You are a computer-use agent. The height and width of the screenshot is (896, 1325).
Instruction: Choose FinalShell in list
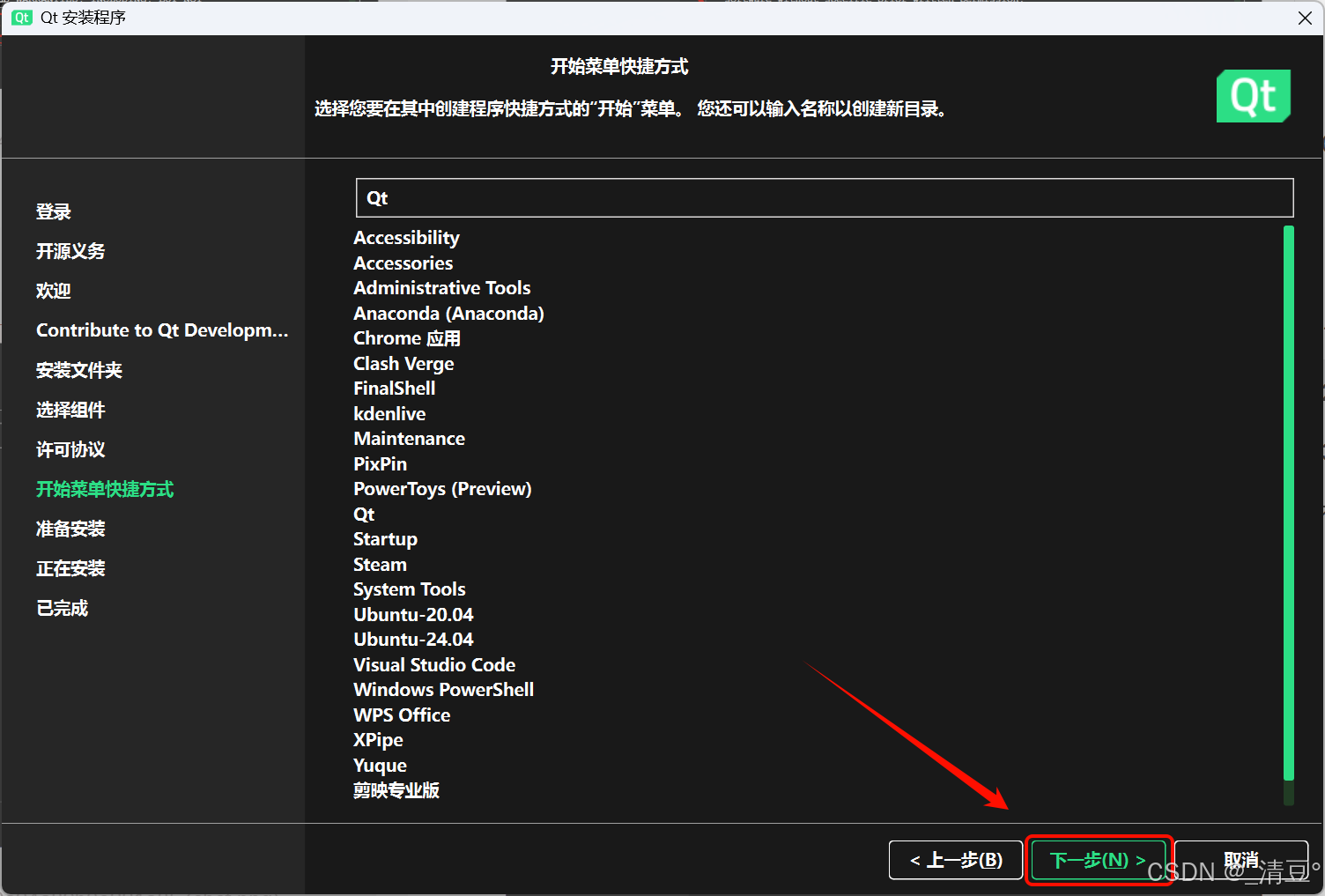click(x=394, y=389)
